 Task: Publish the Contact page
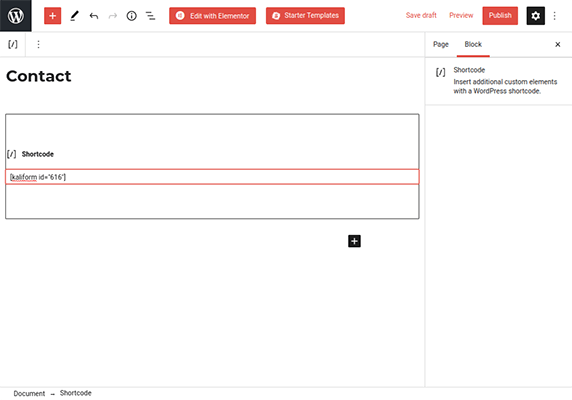[x=500, y=16]
